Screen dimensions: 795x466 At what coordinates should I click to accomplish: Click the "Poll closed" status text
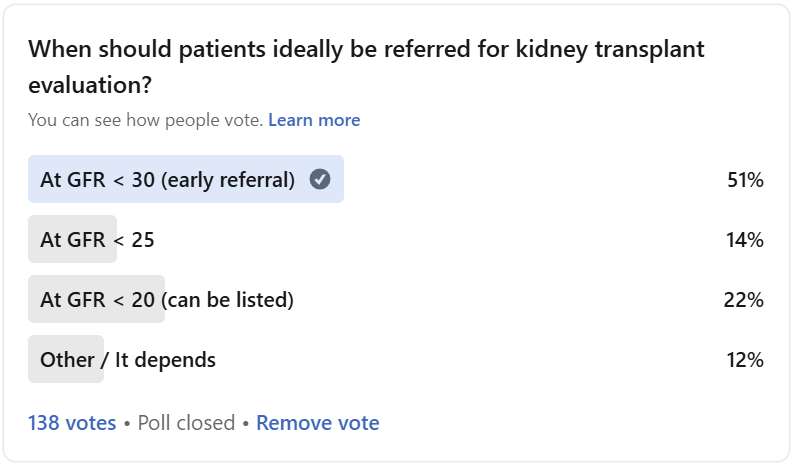[x=186, y=422]
